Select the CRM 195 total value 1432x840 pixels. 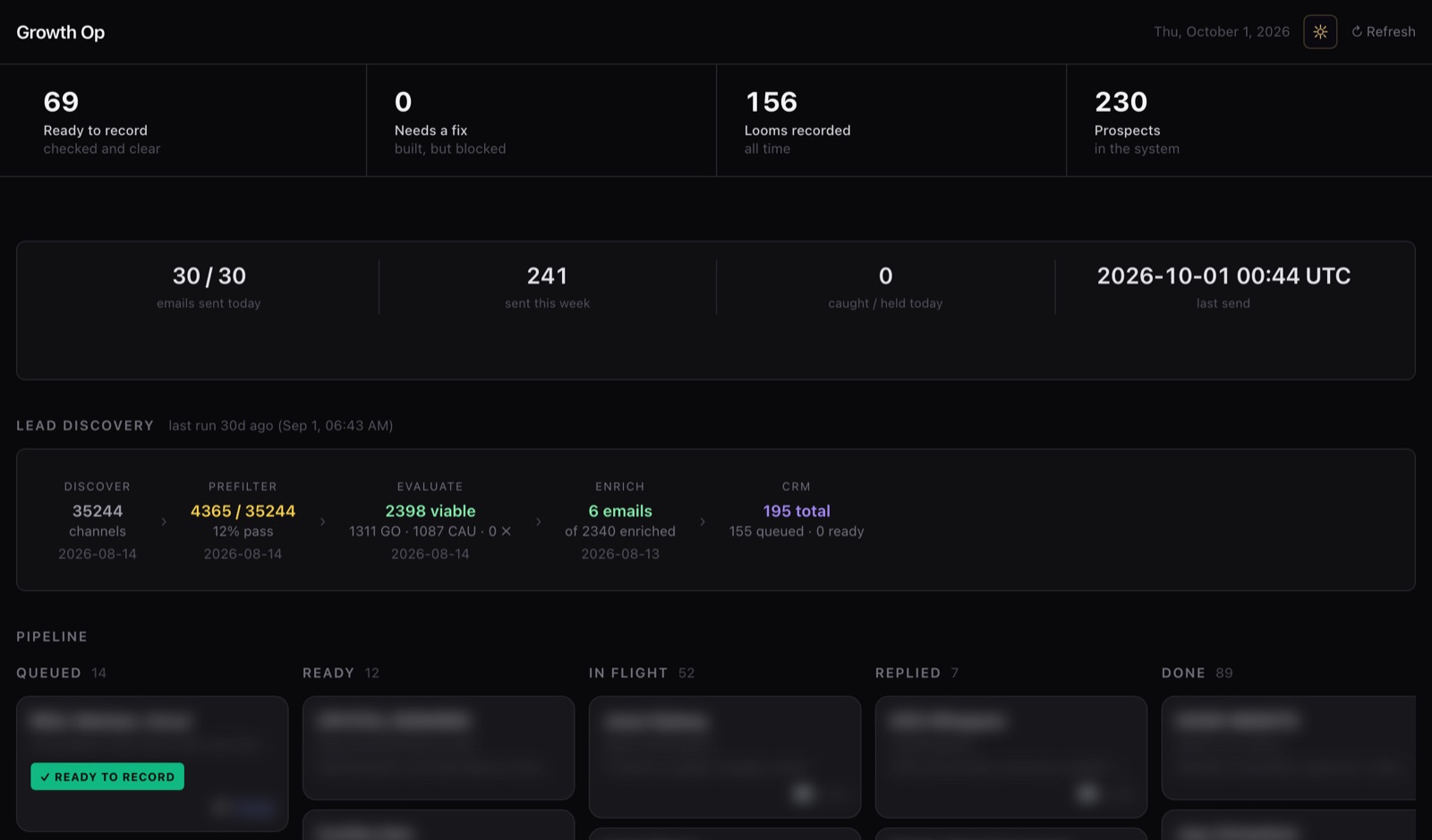[x=797, y=512]
